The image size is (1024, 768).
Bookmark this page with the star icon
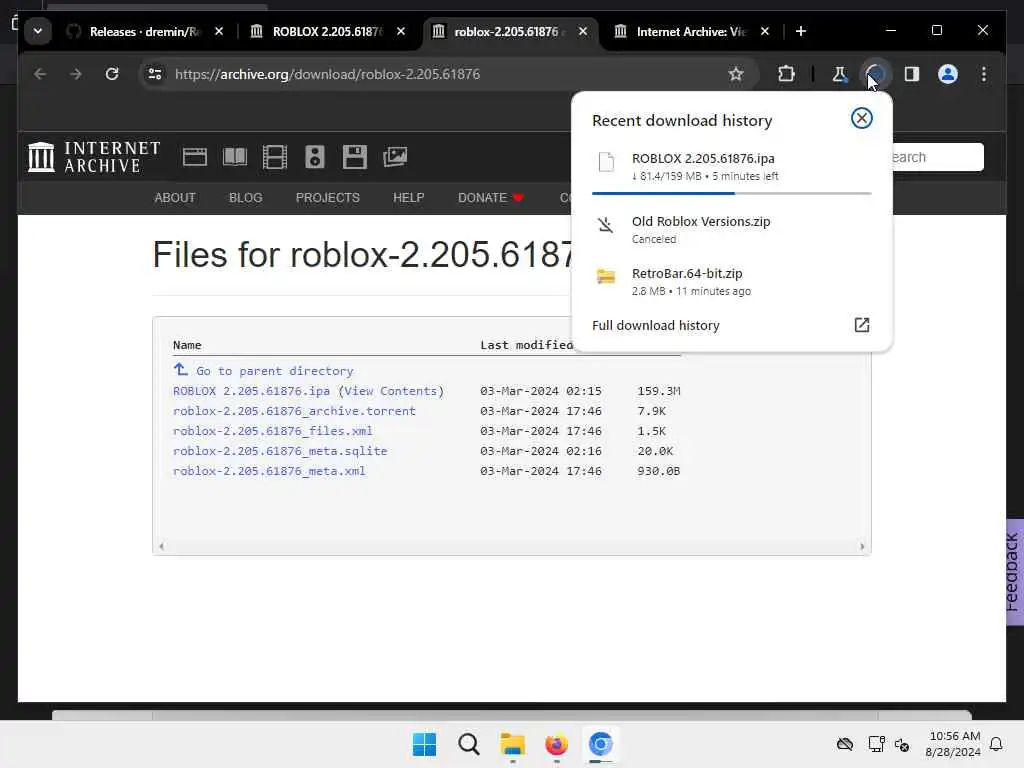click(736, 74)
